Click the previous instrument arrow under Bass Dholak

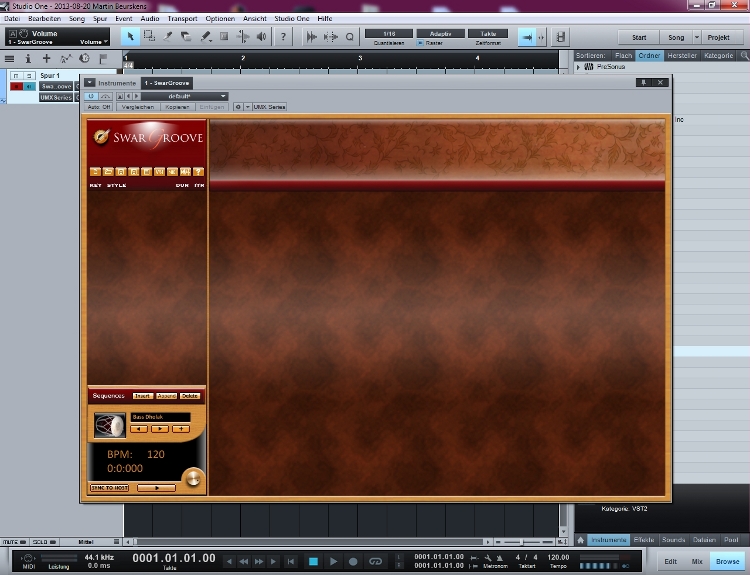tap(139, 429)
